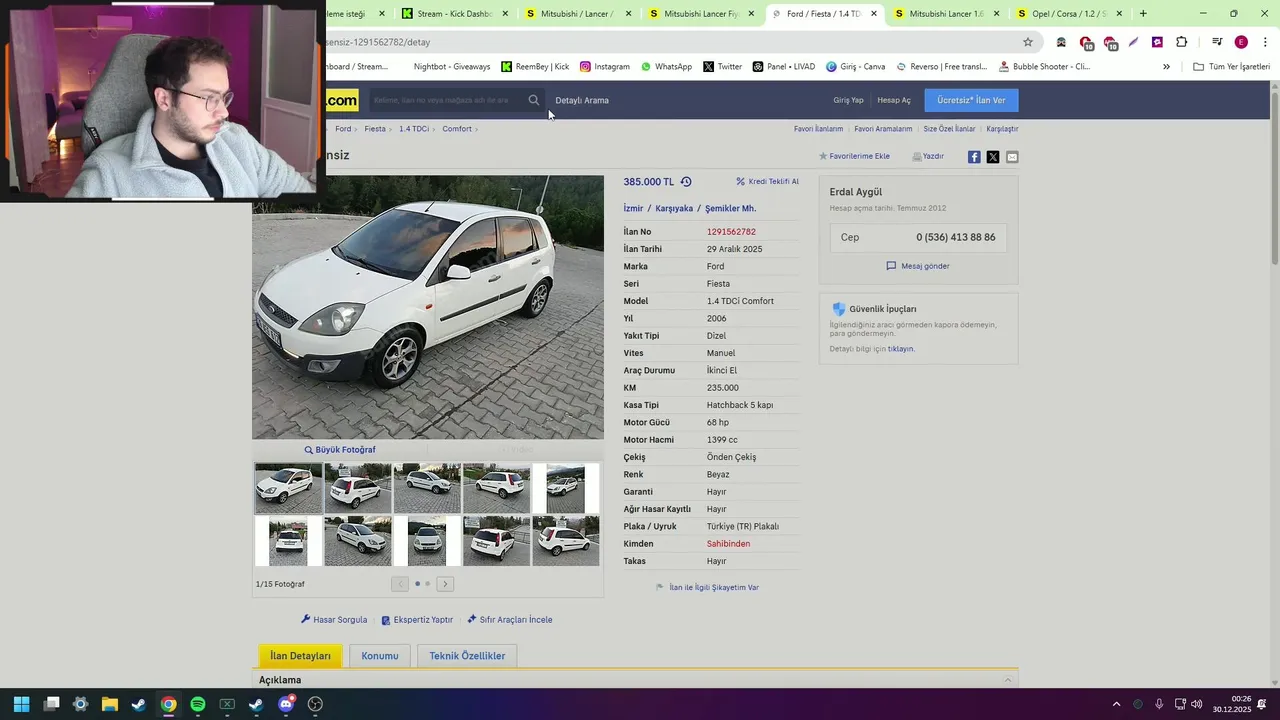Screen dimensions: 1280x720
Task: Switch to Stream - Kick Dashboard tab
Action: (x=455, y=14)
